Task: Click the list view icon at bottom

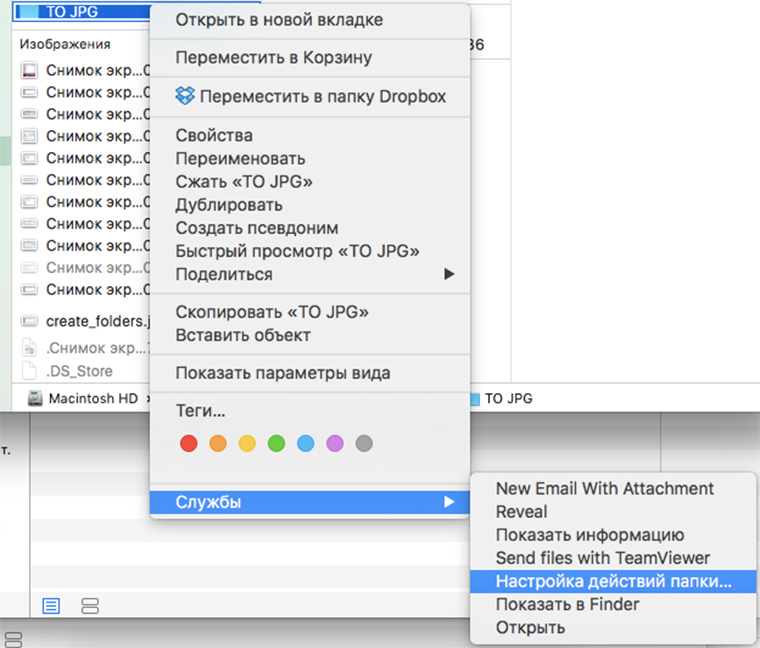Action: tap(51, 606)
